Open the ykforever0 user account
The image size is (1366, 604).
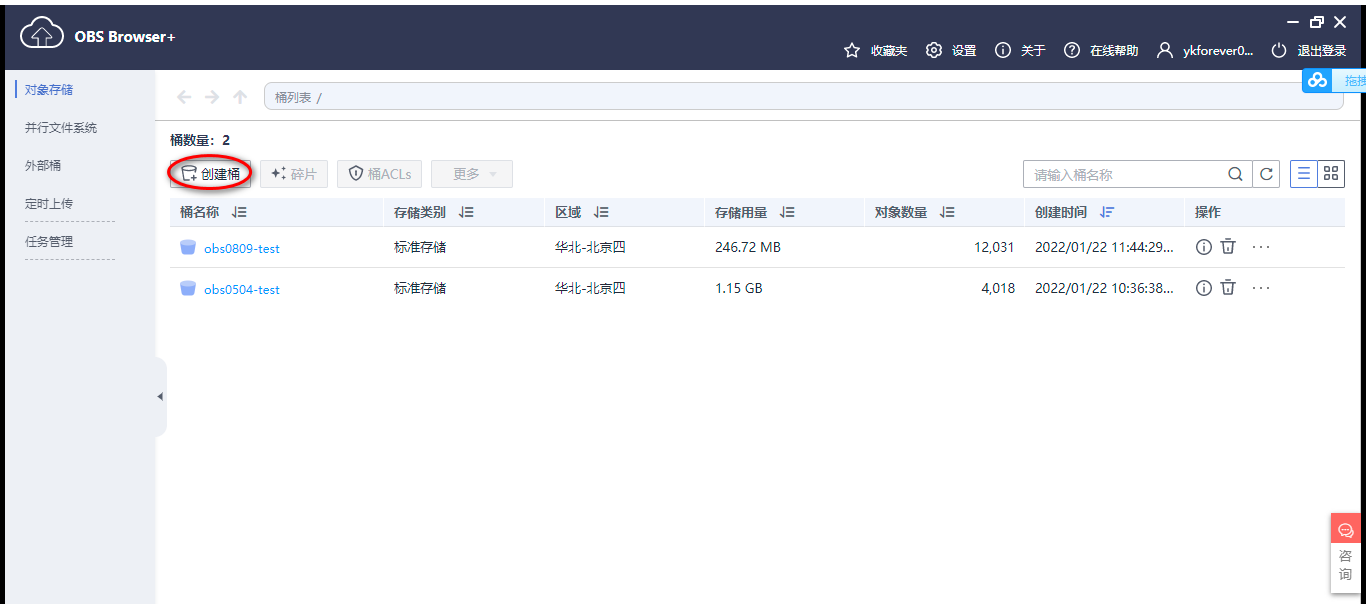click(1205, 50)
